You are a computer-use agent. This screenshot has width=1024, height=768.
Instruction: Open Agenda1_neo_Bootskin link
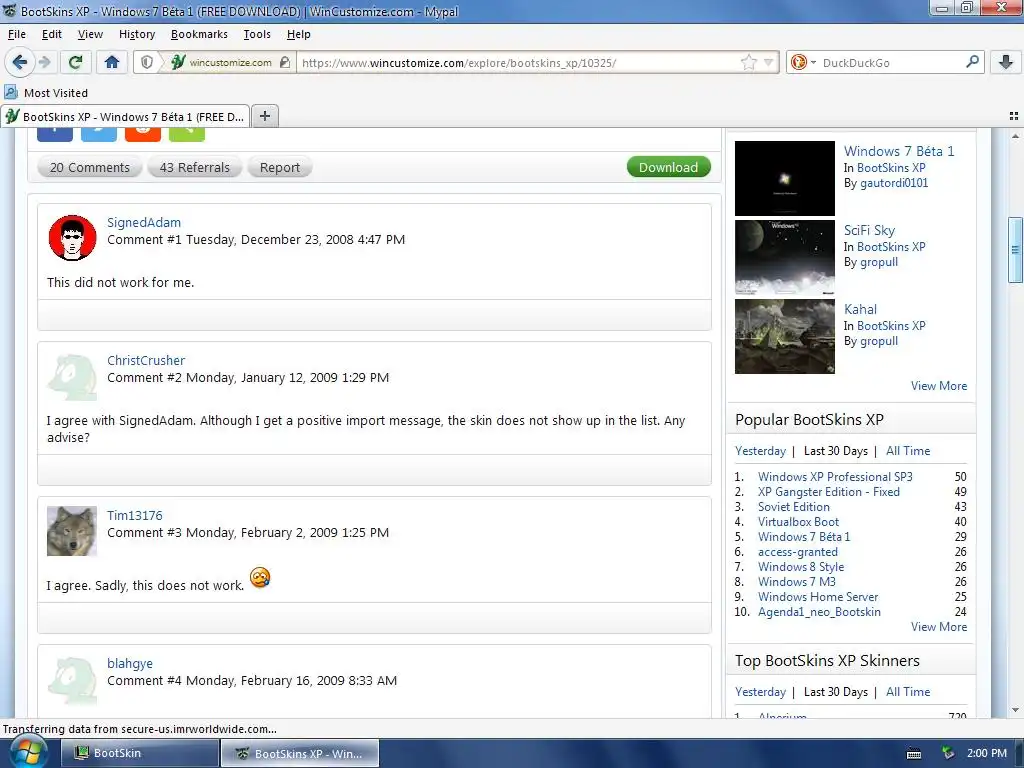click(819, 612)
